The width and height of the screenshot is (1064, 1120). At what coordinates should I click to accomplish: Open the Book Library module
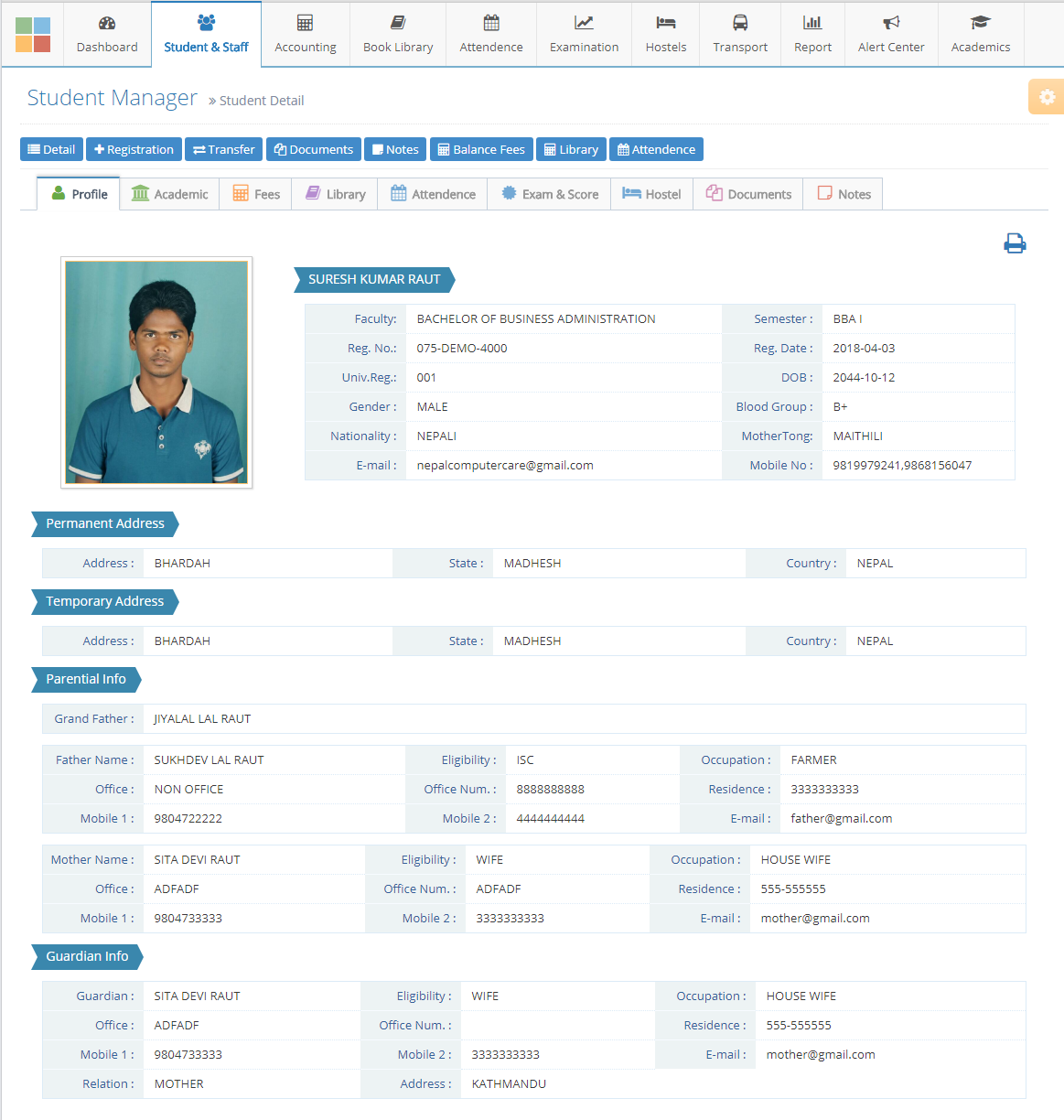[x=398, y=35]
